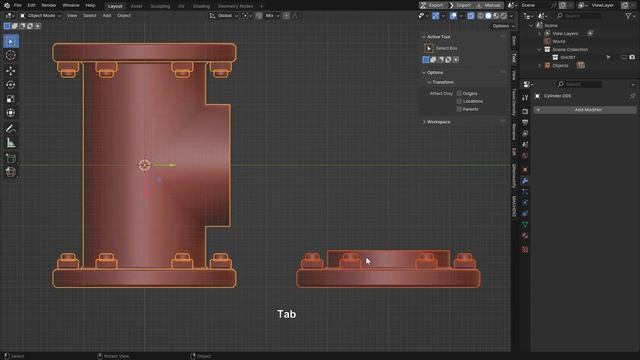Open the Output properties tab
The image size is (640, 360).
click(x=525, y=122)
